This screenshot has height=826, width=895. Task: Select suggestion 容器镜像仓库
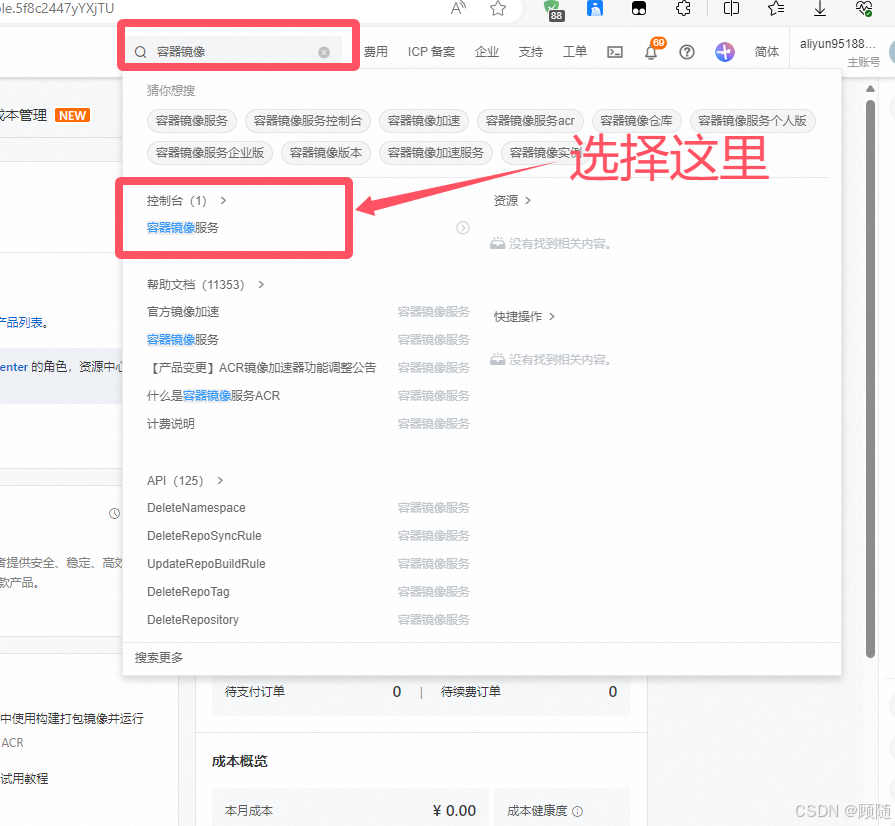click(x=636, y=121)
